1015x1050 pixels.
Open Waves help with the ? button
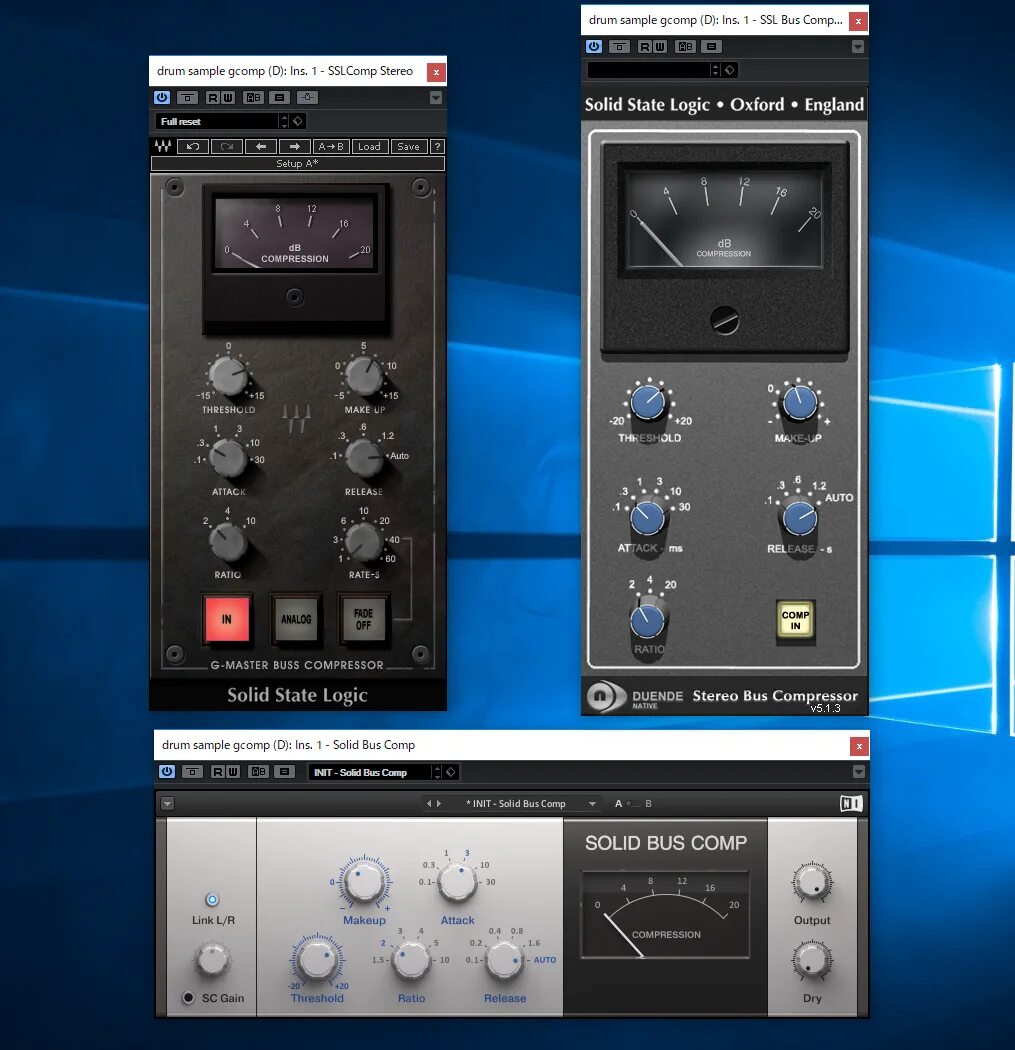pos(437,147)
